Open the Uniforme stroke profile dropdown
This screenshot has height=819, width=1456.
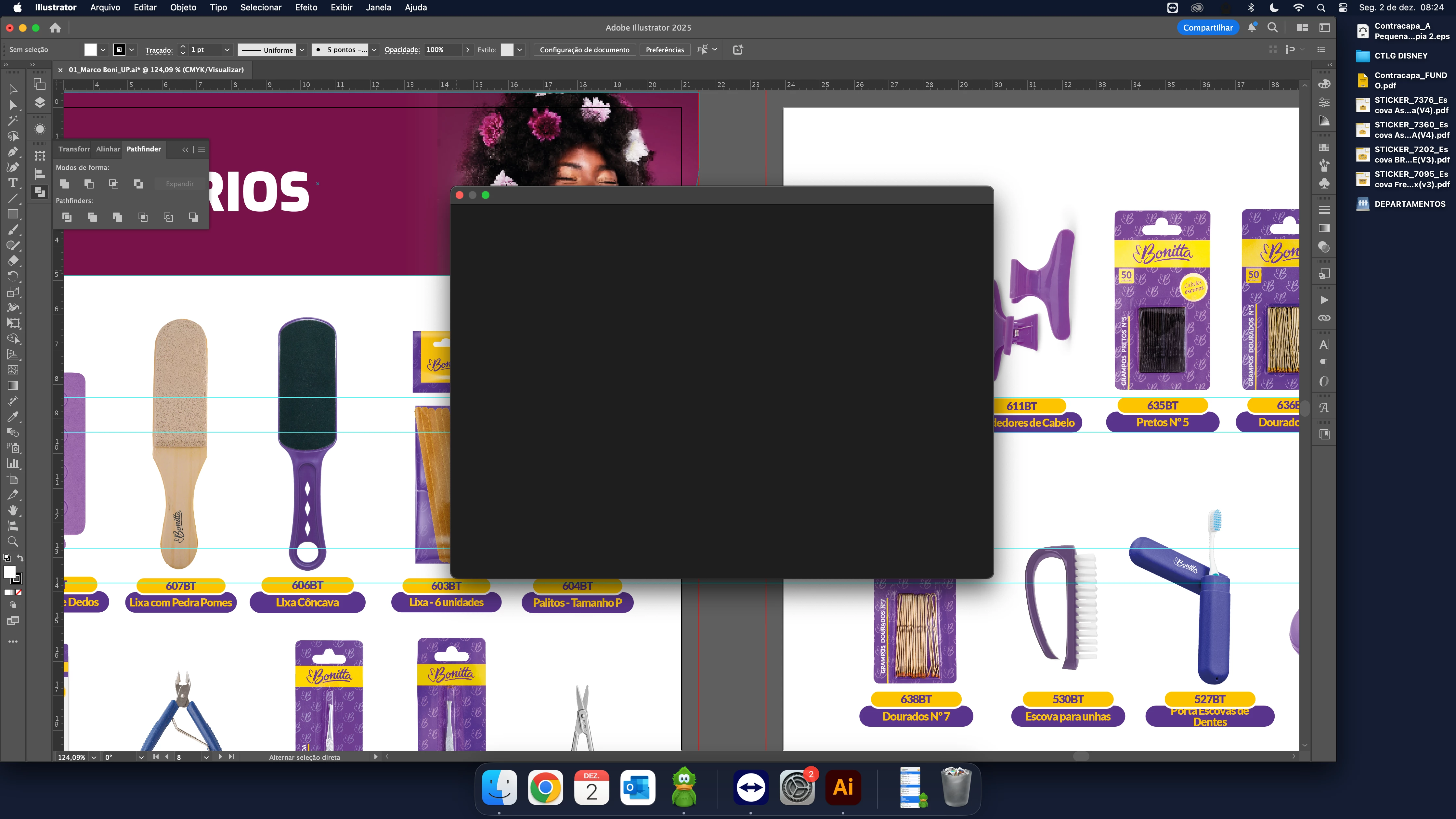302,50
